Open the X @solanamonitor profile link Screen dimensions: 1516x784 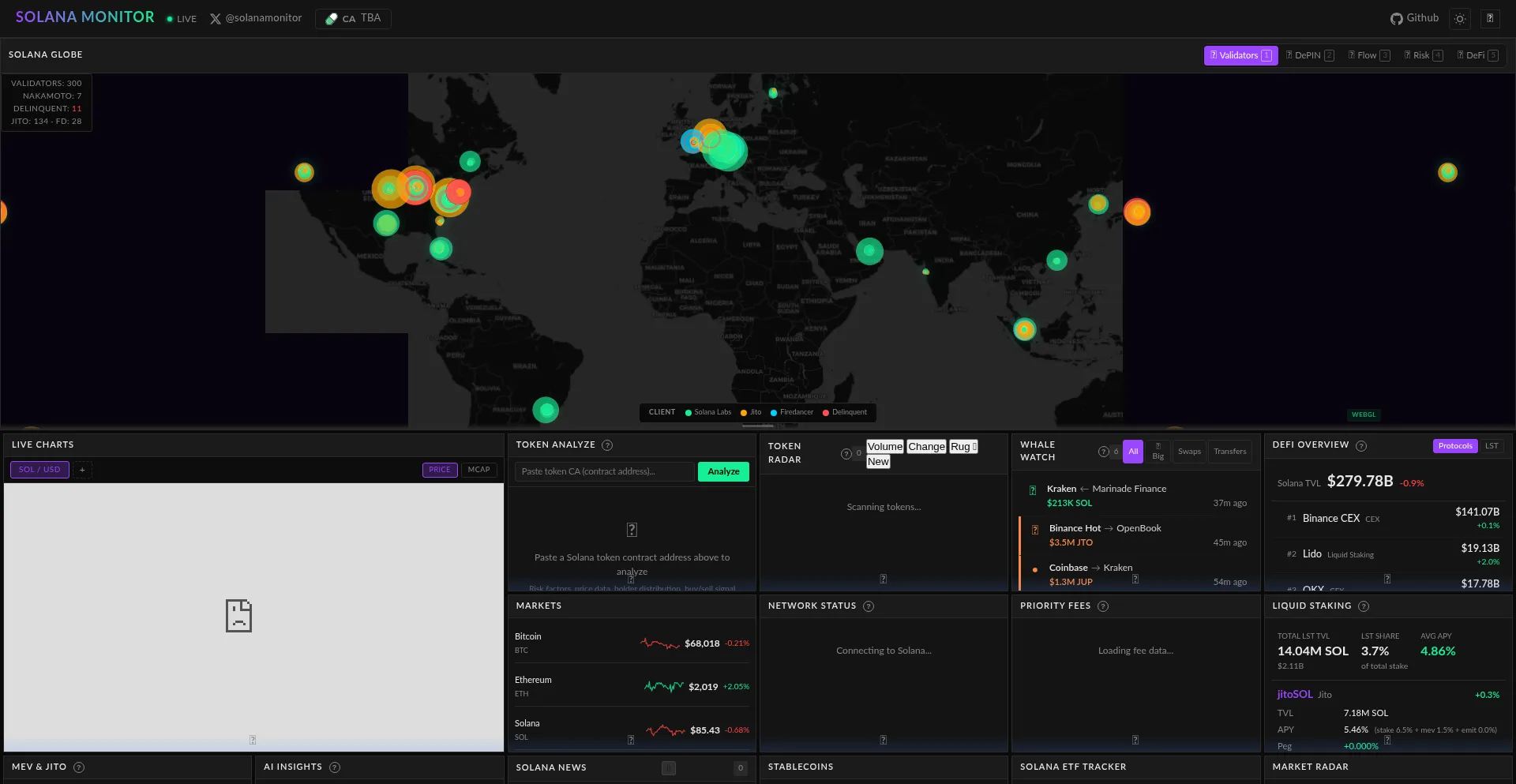(256, 18)
